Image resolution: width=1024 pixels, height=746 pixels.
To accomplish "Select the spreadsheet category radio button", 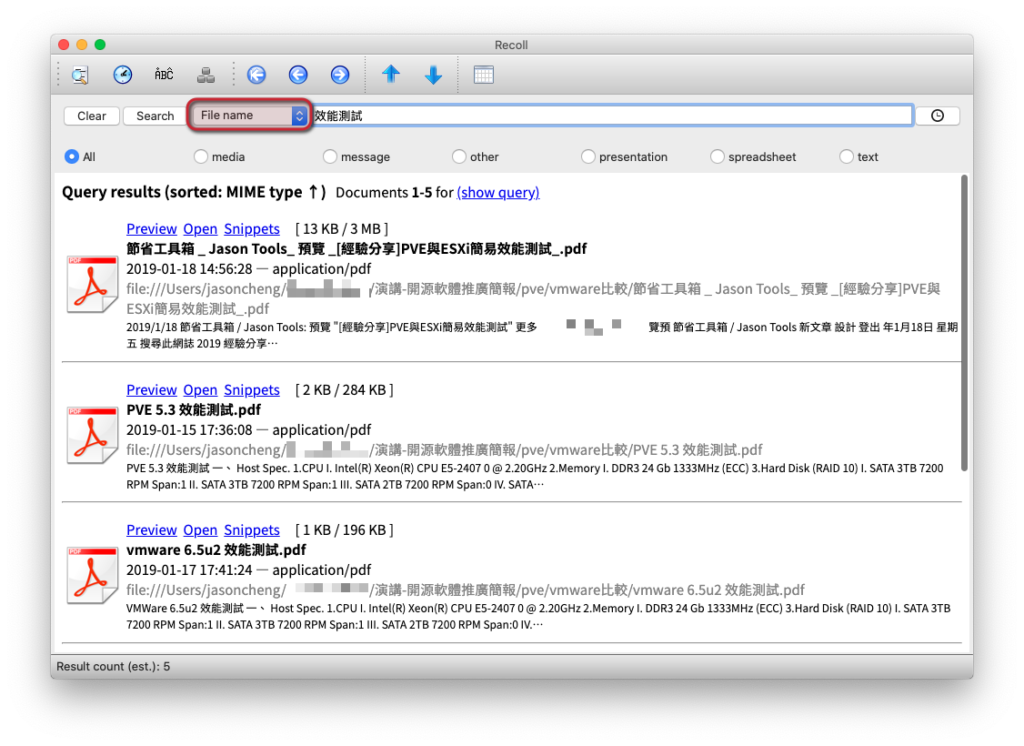I will coord(717,157).
